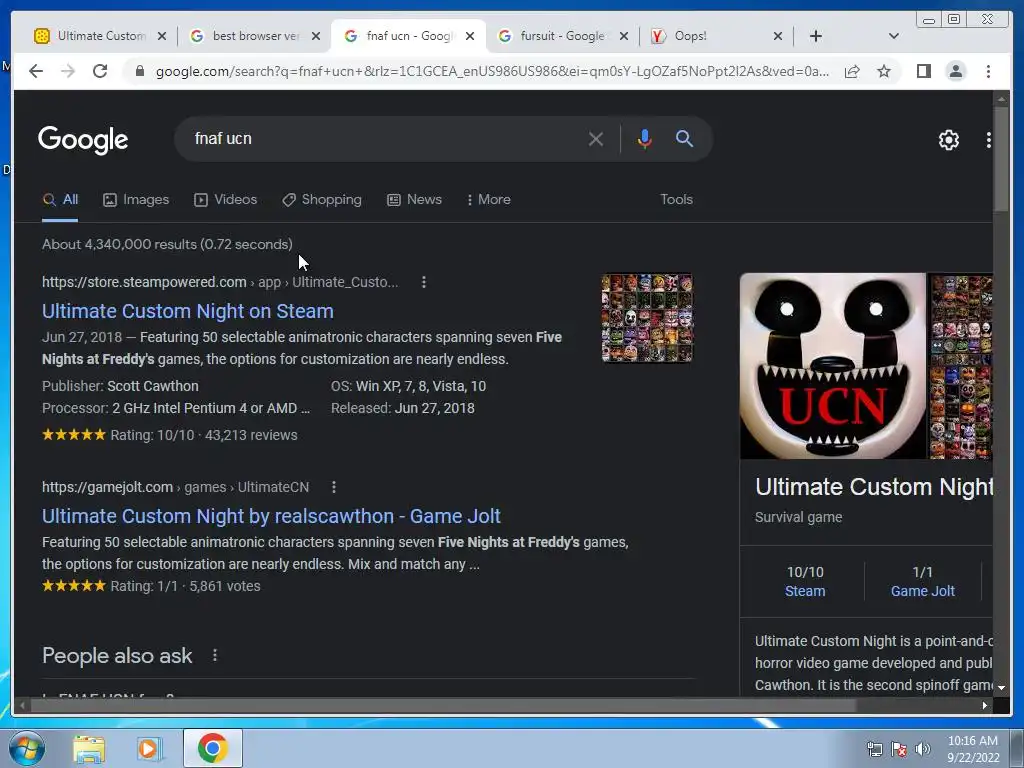Open the Windows Start button
The height and width of the screenshot is (768, 1024).
[27, 748]
